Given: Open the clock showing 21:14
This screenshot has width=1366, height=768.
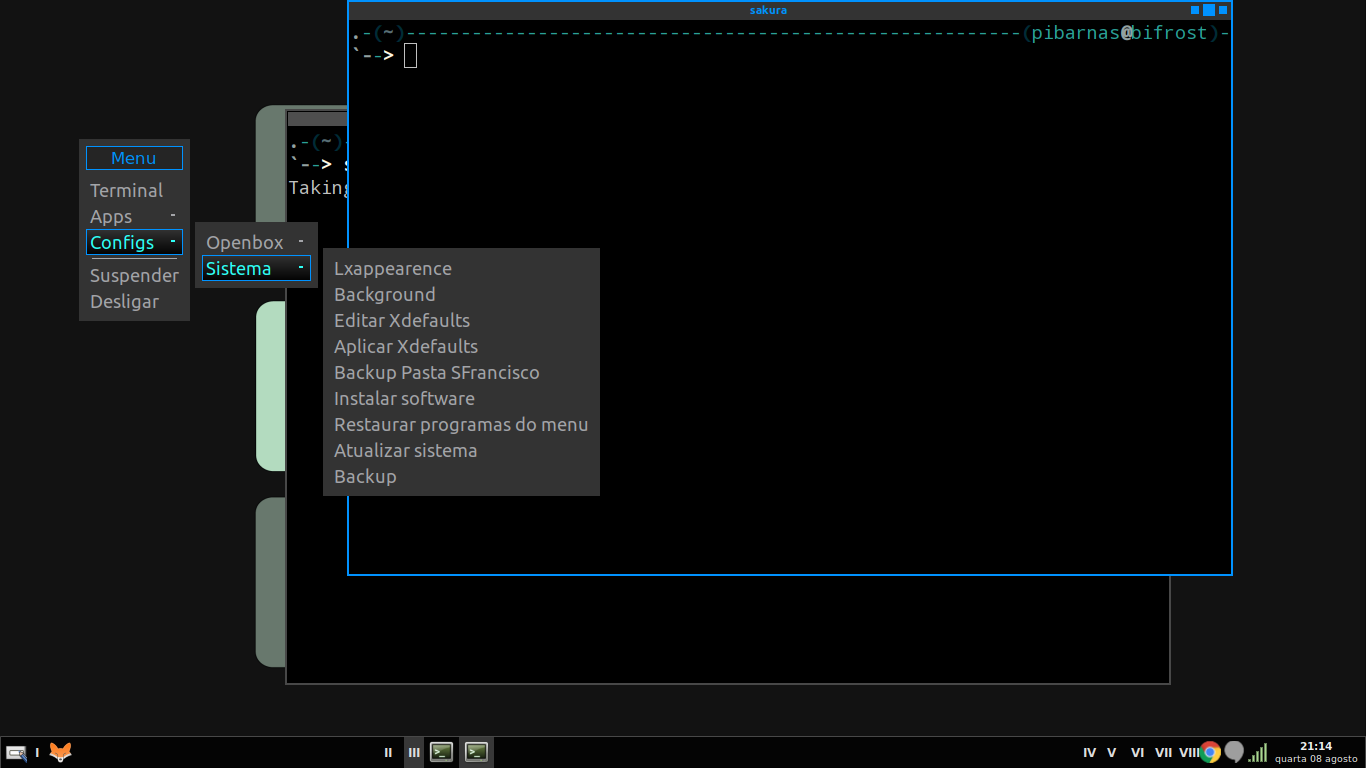Looking at the screenshot, I should pos(1316,752).
